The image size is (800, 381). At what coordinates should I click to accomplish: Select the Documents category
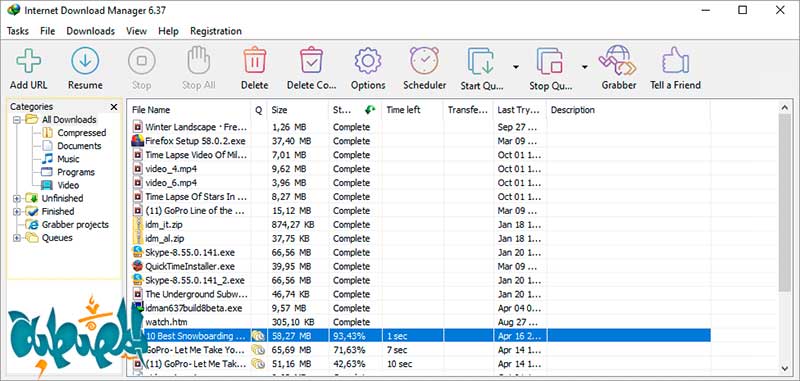pyautogui.click(x=79, y=146)
